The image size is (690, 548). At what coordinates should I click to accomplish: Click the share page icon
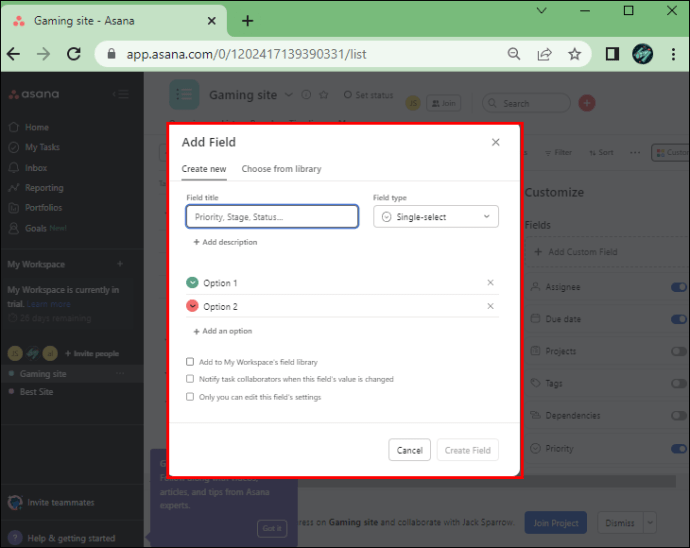point(544,54)
